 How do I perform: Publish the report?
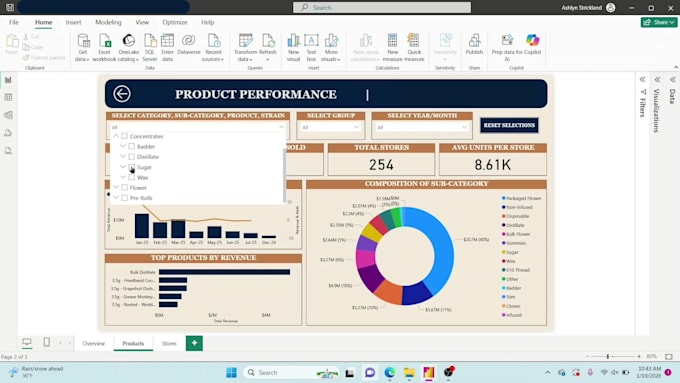(474, 44)
